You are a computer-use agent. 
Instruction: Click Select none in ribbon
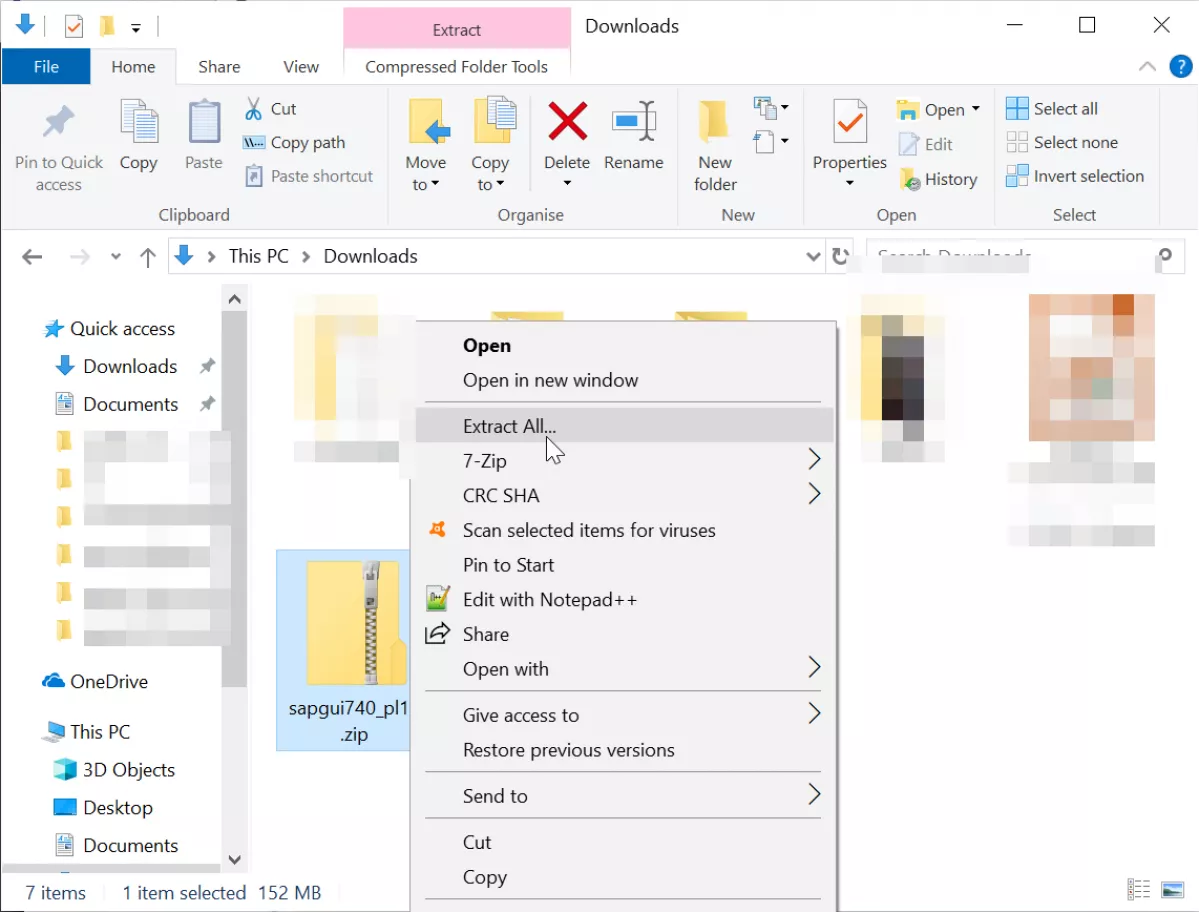point(1062,142)
